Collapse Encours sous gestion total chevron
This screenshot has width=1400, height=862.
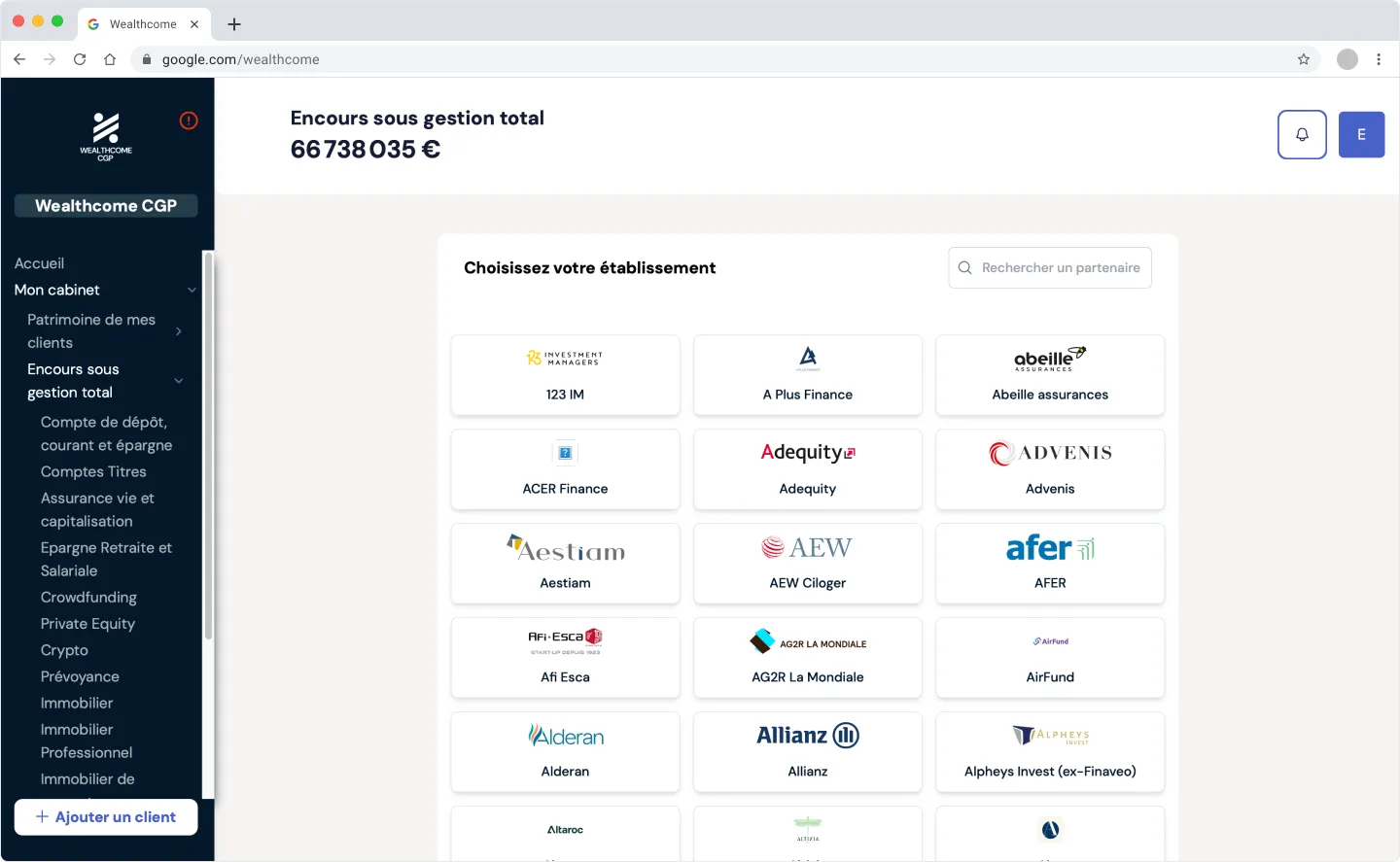pyautogui.click(x=179, y=381)
